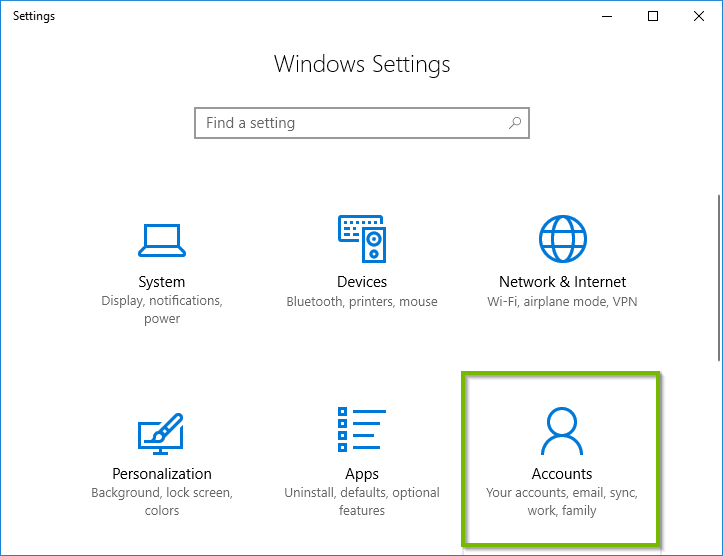Click the System laptop icon
This screenshot has height=556, width=723.
(161, 241)
